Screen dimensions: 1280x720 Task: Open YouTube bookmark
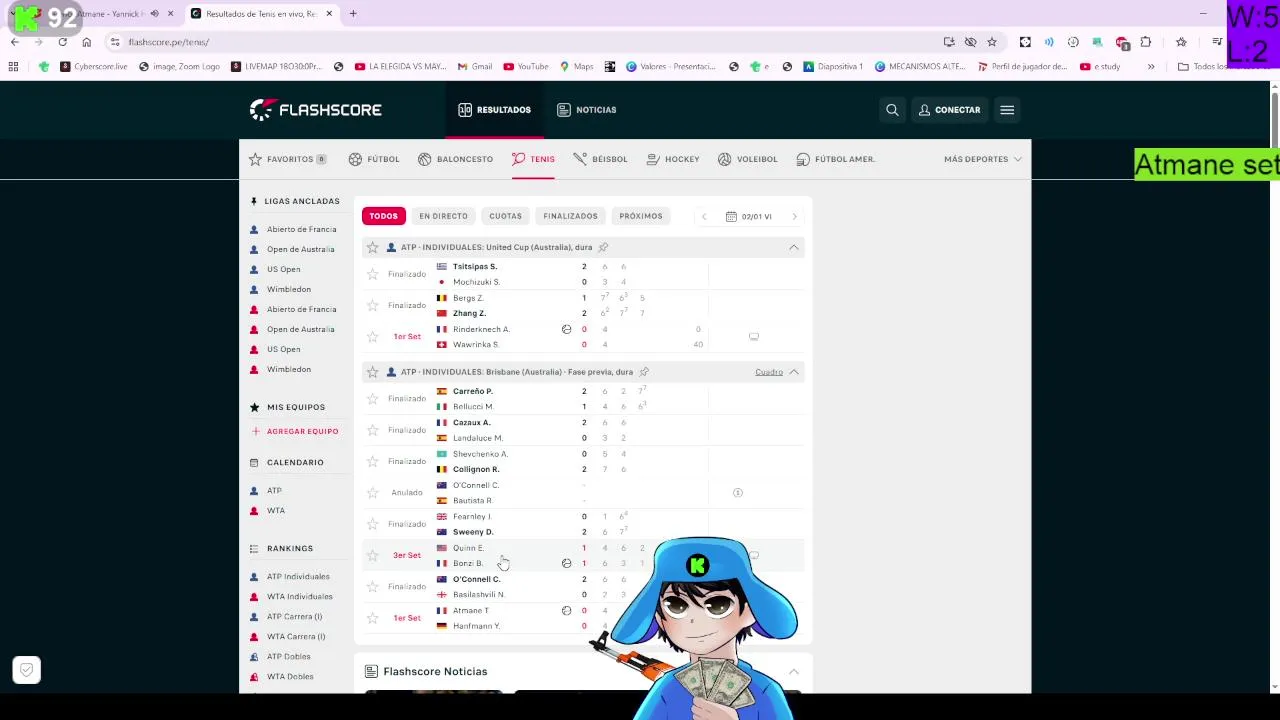point(526,67)
